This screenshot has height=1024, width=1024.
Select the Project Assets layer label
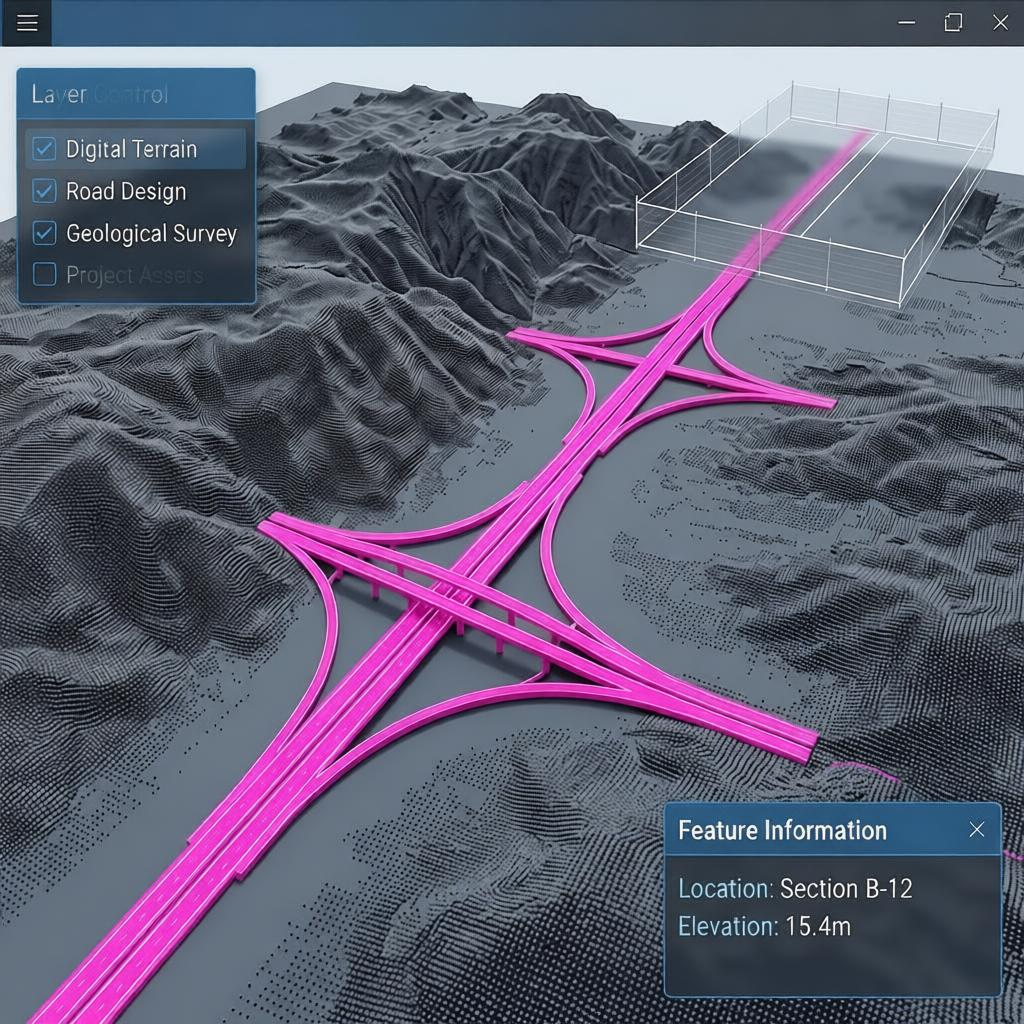tap(135, 275)
